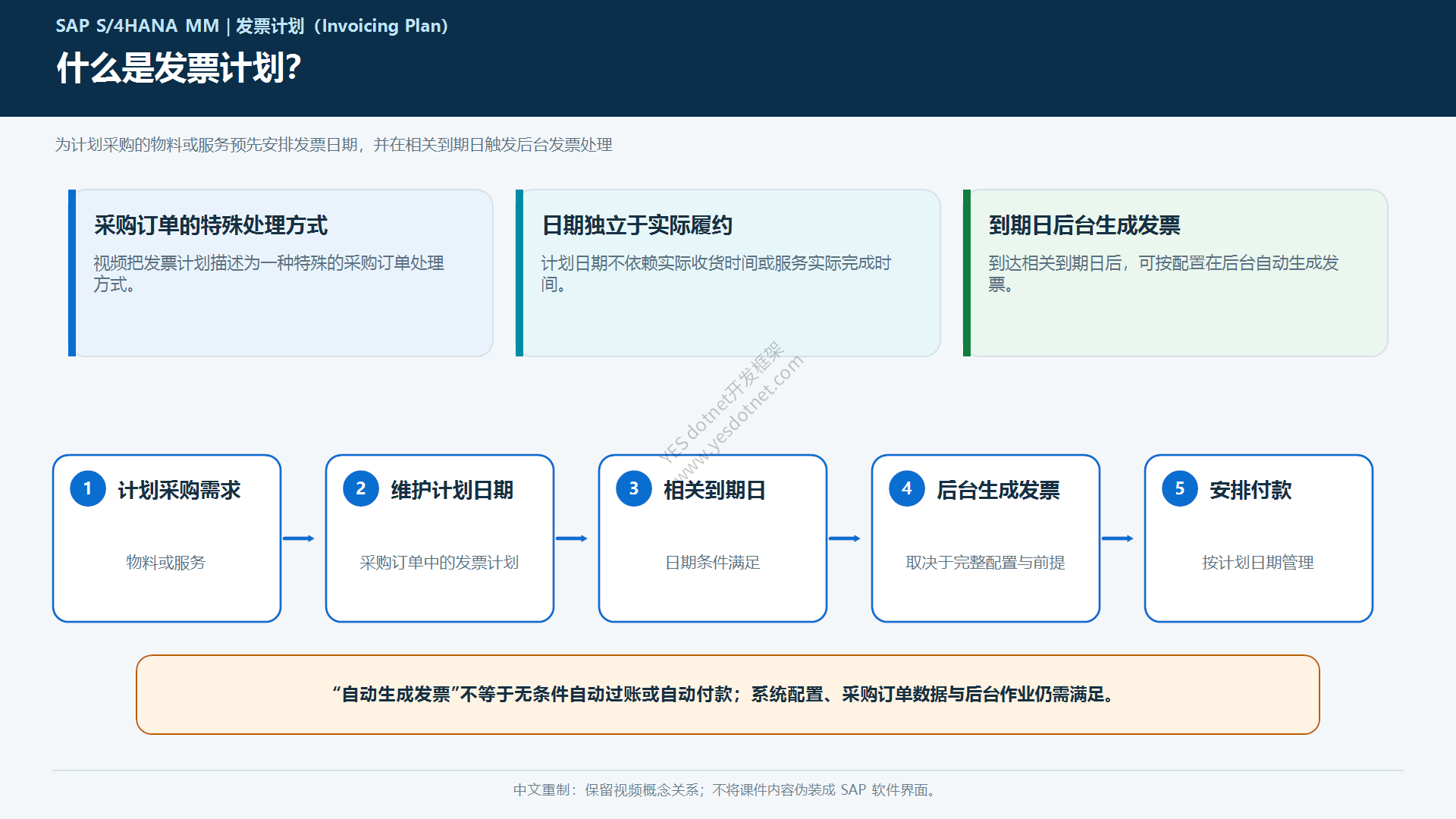Click the 到期日后台生成发票 card heading

(1084, 225)
